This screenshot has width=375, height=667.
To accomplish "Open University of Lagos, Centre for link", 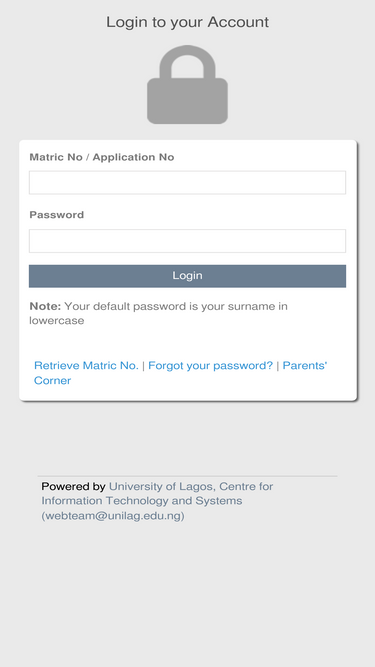I will (x=191, y=486).
